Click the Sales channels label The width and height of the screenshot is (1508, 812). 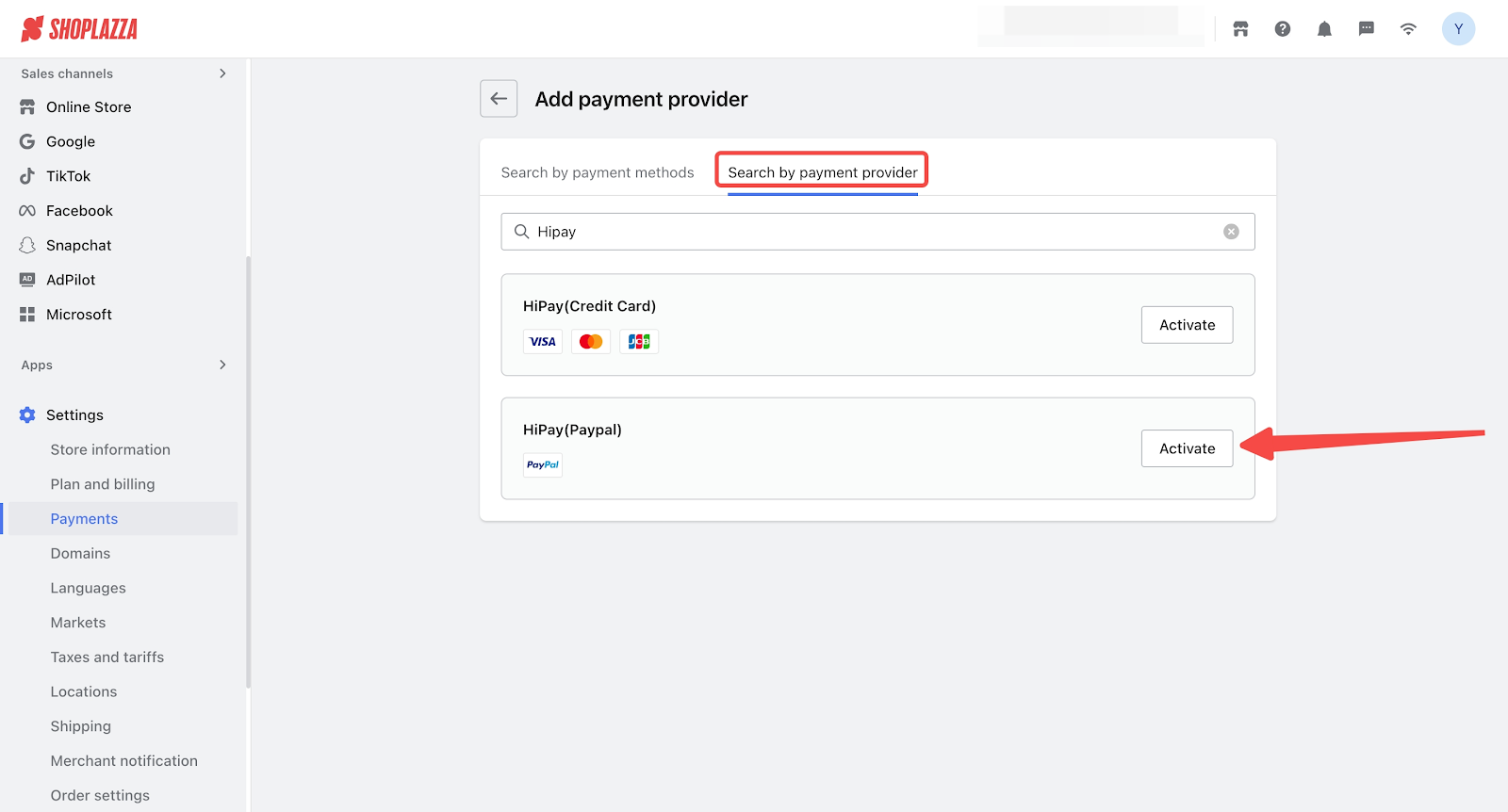coord(67,73)
